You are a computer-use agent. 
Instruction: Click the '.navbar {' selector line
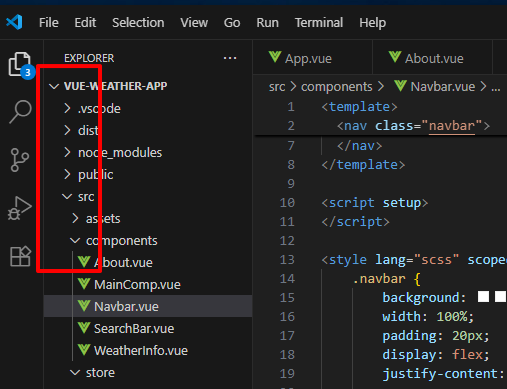click(387, 279)
